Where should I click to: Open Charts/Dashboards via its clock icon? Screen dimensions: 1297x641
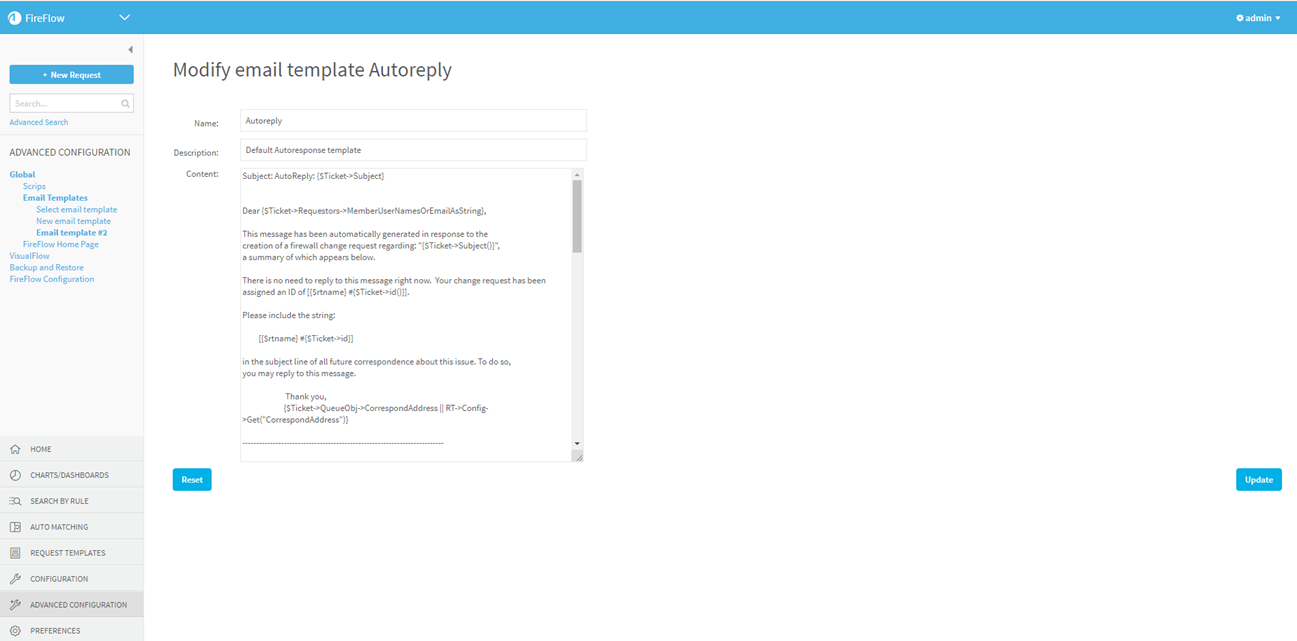coord(15,475)
